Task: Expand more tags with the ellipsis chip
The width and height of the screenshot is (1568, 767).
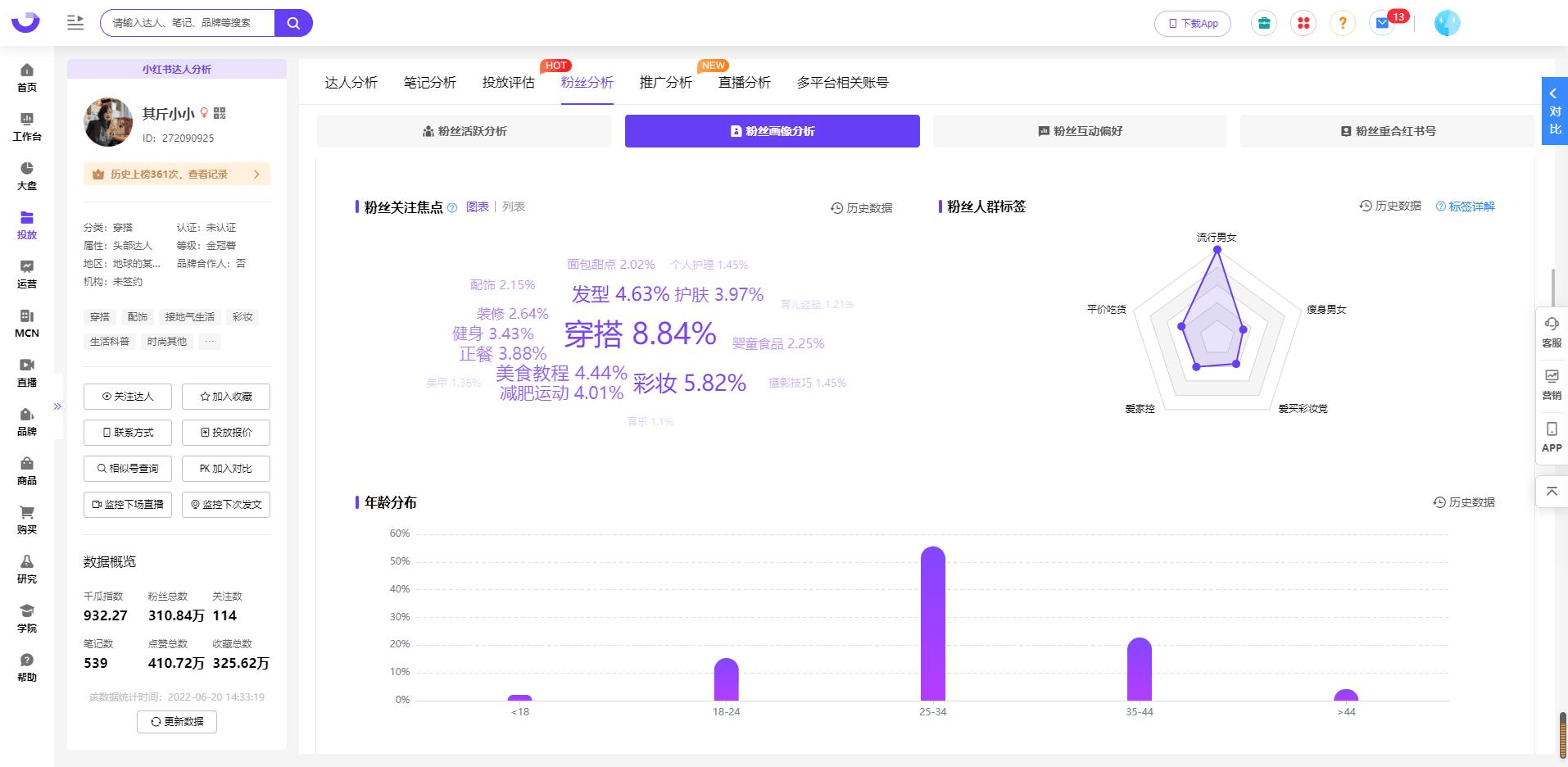Action: [210, 342]
